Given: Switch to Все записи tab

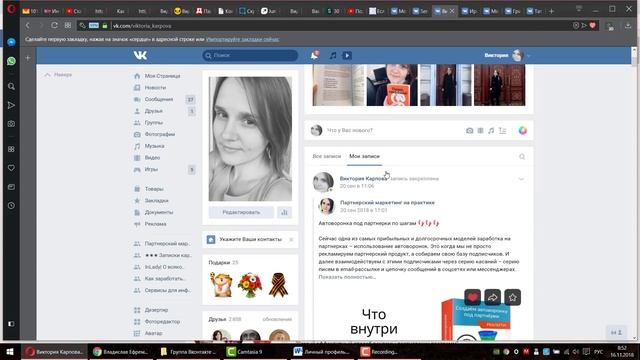Looking at the screenshot, I should click(327, 156).
